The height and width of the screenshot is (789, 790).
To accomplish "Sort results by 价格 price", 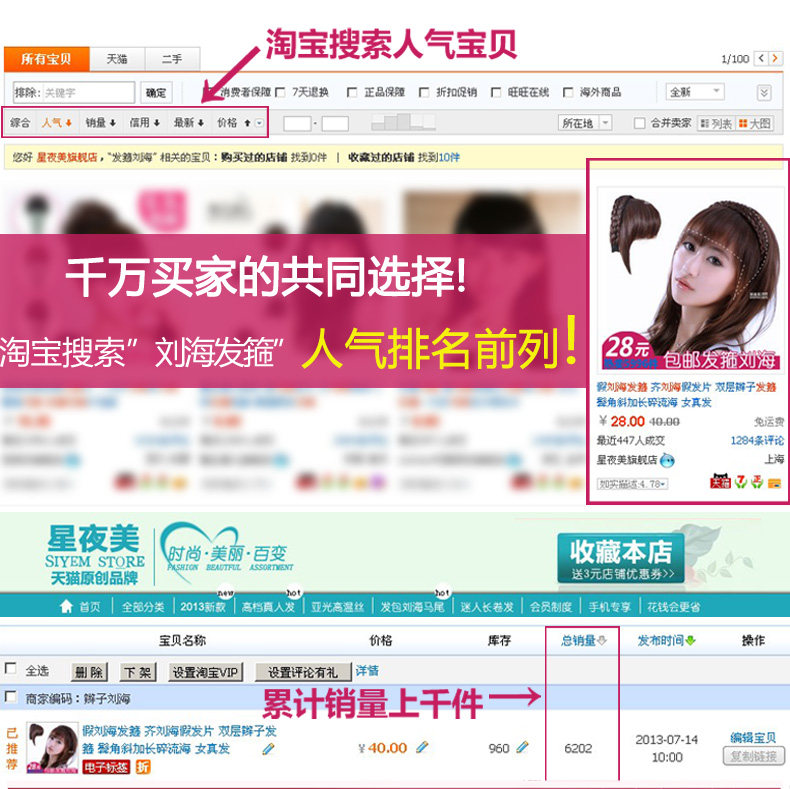I will click(x=233, y=122).
